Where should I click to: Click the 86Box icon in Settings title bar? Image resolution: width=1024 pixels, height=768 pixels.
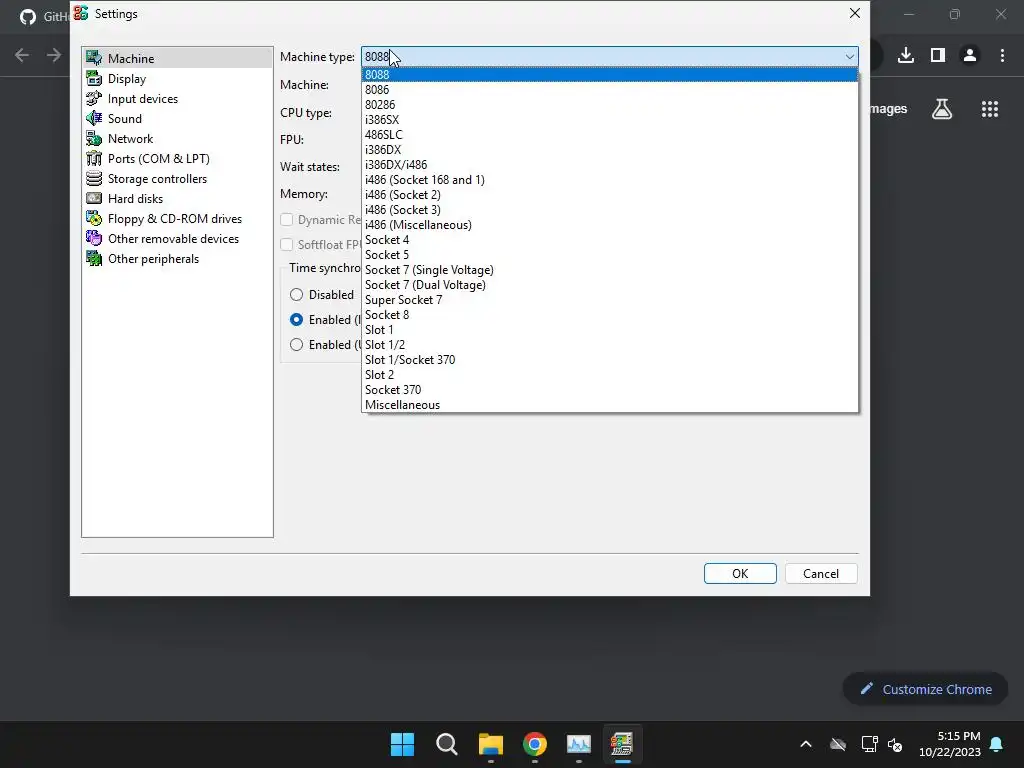coord(81,13)
